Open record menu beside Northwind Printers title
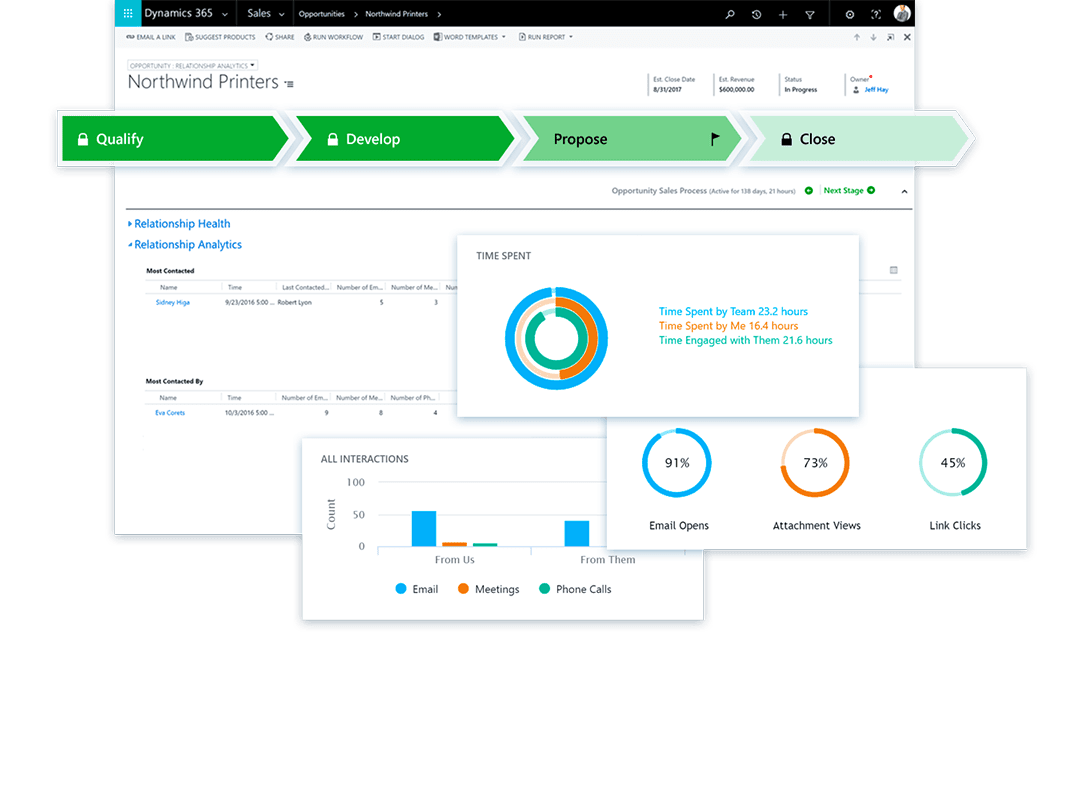 click(289, 84)
